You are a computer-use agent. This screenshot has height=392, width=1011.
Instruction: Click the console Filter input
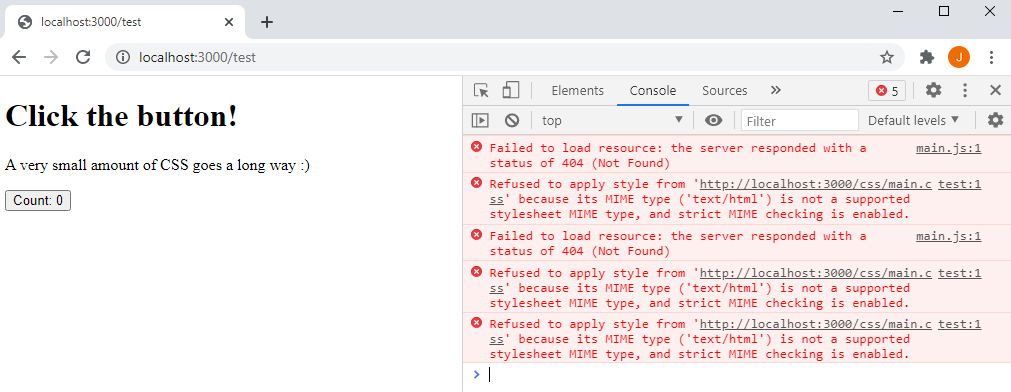800,121
